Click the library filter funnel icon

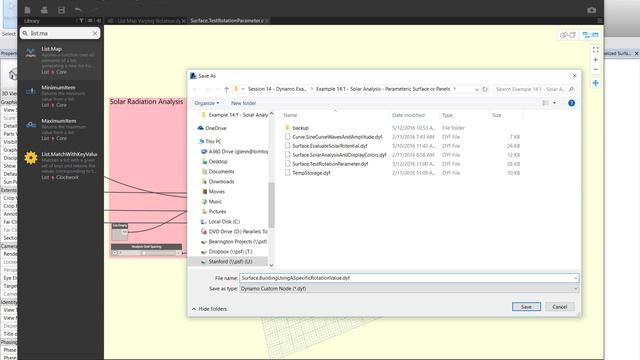point(81,20)
